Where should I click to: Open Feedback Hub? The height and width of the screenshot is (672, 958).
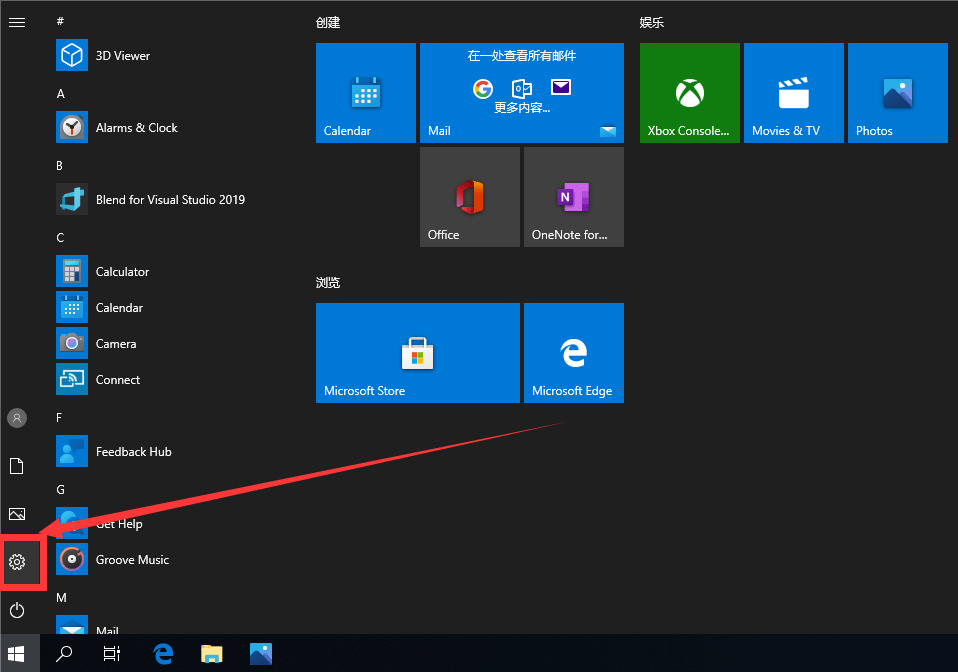point(171,451)
